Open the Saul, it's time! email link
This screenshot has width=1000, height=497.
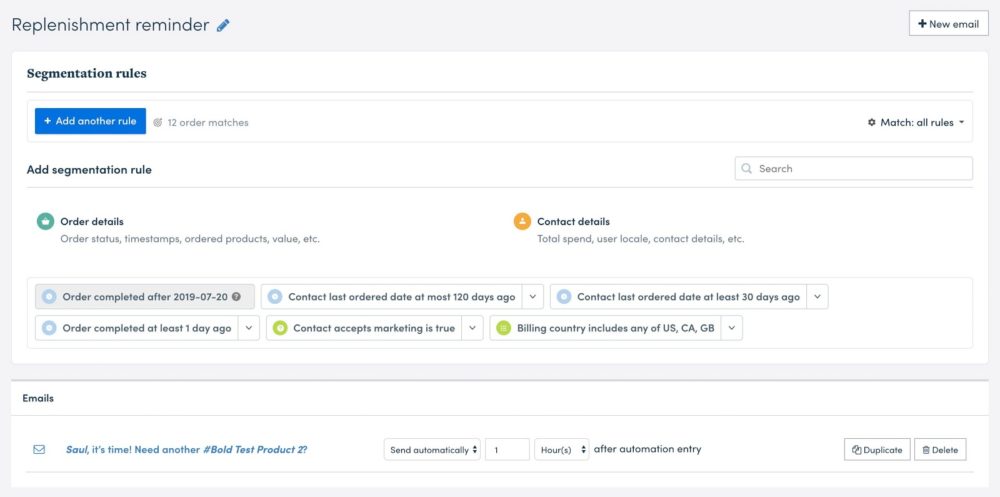[x=186, y=449]
